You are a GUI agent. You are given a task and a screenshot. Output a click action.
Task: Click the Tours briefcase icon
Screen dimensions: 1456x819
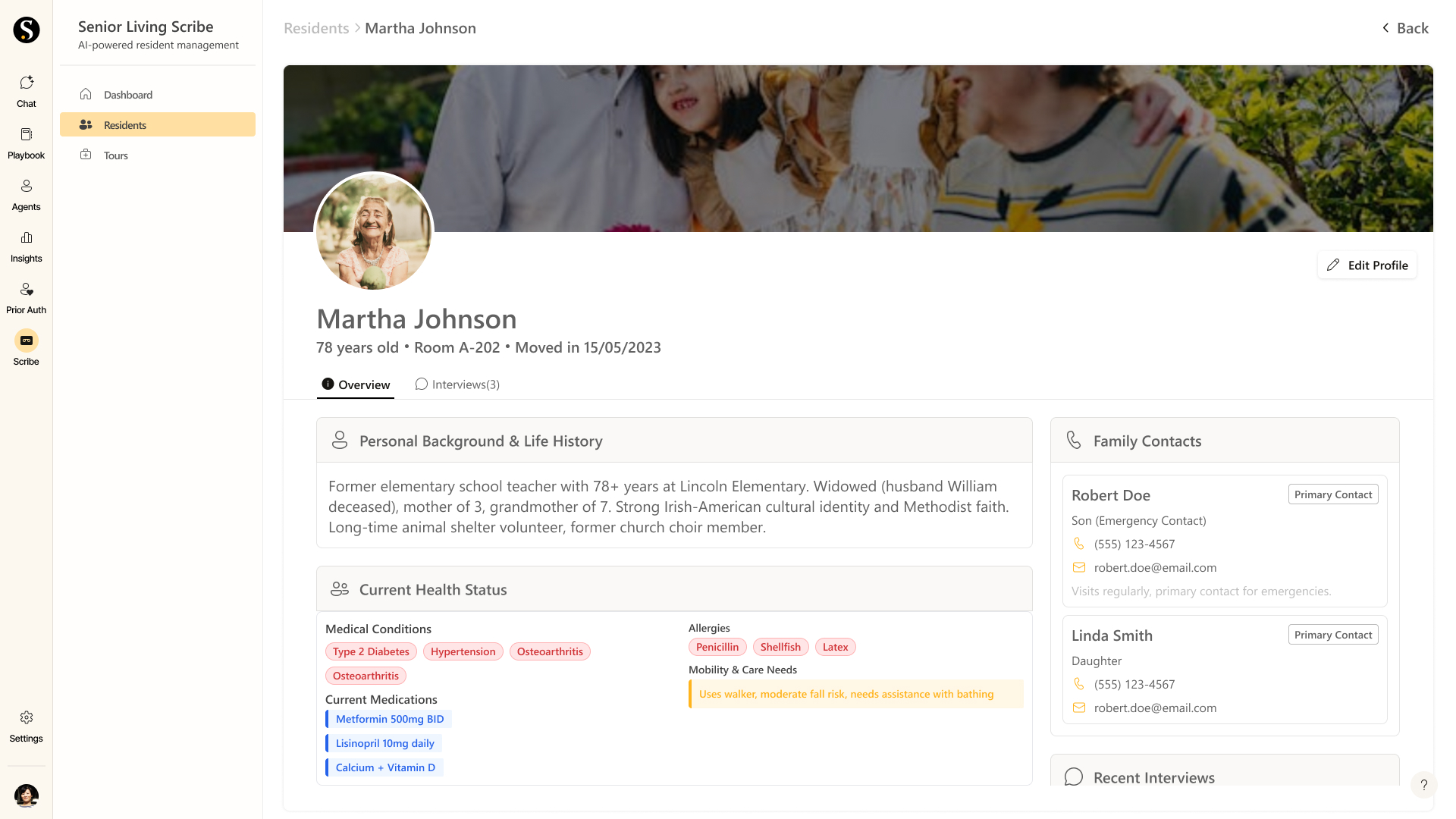click(x=86, y=155)
